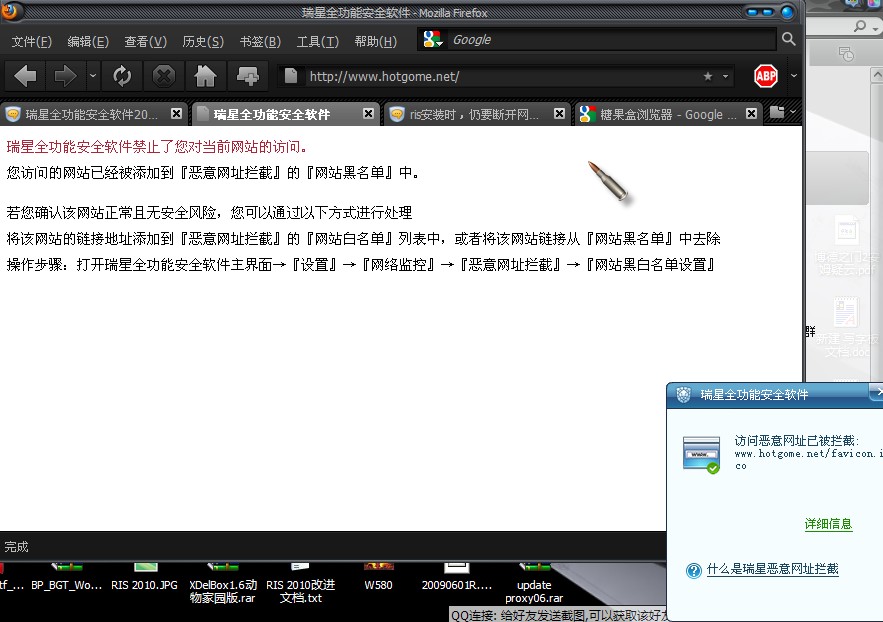The image size is (883, 622).
Task: Open the 工具(T) menu
Action: click(318, 42)
